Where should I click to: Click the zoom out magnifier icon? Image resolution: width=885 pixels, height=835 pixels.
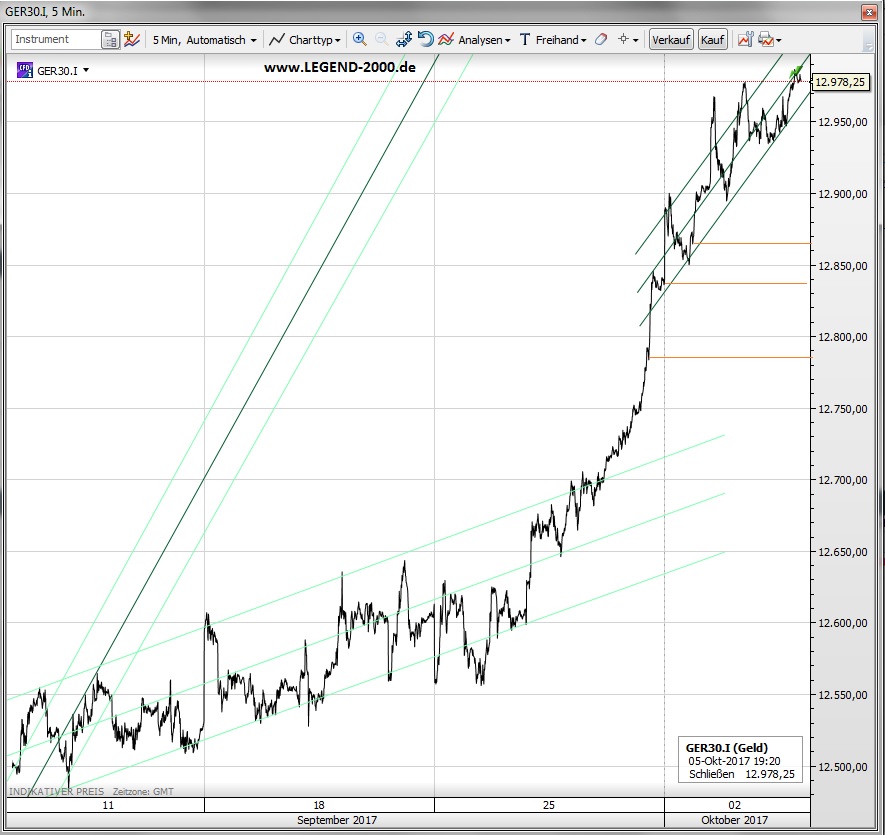[x=382, y=40]
